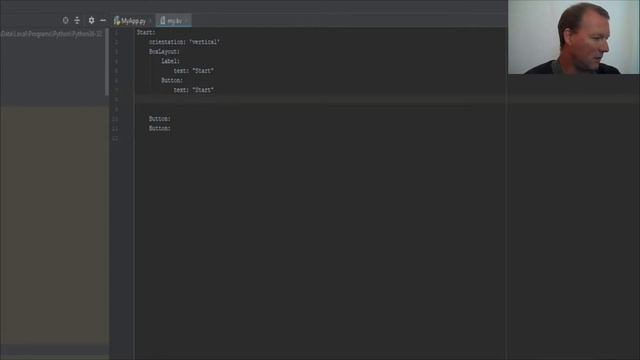Screen dimensions: 640x360
Task: Click the 'BoxLayout:' line in editor
Action: (164, 51)
